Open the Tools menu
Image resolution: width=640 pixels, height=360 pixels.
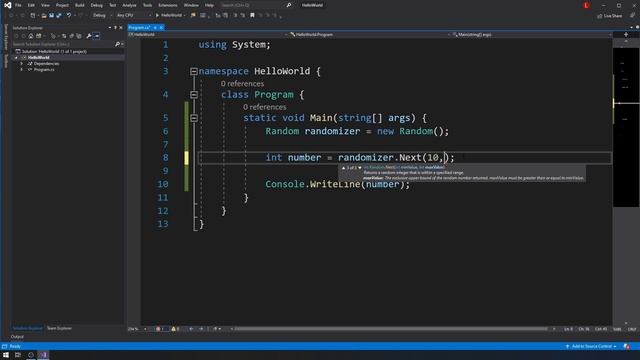point(147,5)
